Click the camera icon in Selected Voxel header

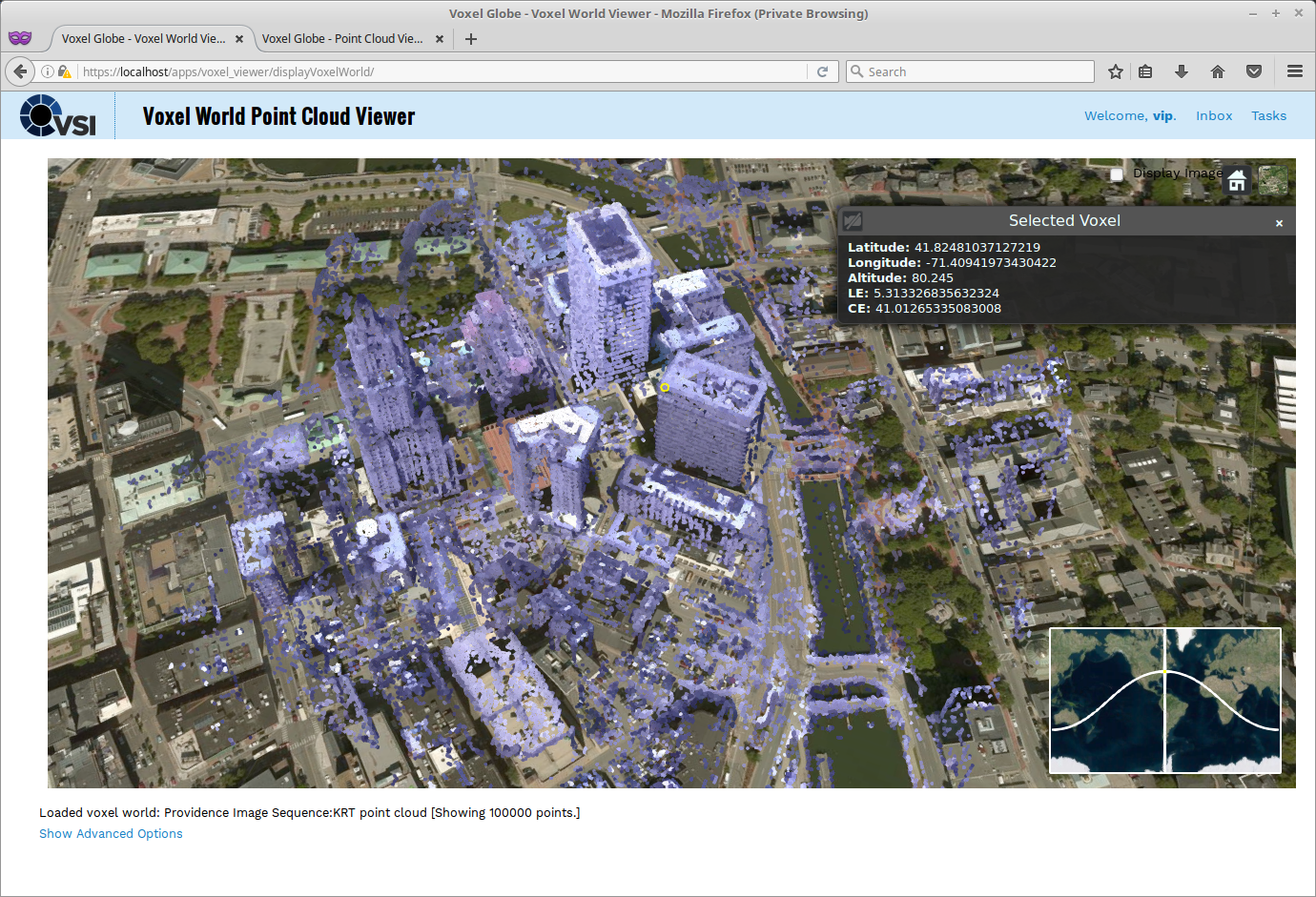(853, 220)
